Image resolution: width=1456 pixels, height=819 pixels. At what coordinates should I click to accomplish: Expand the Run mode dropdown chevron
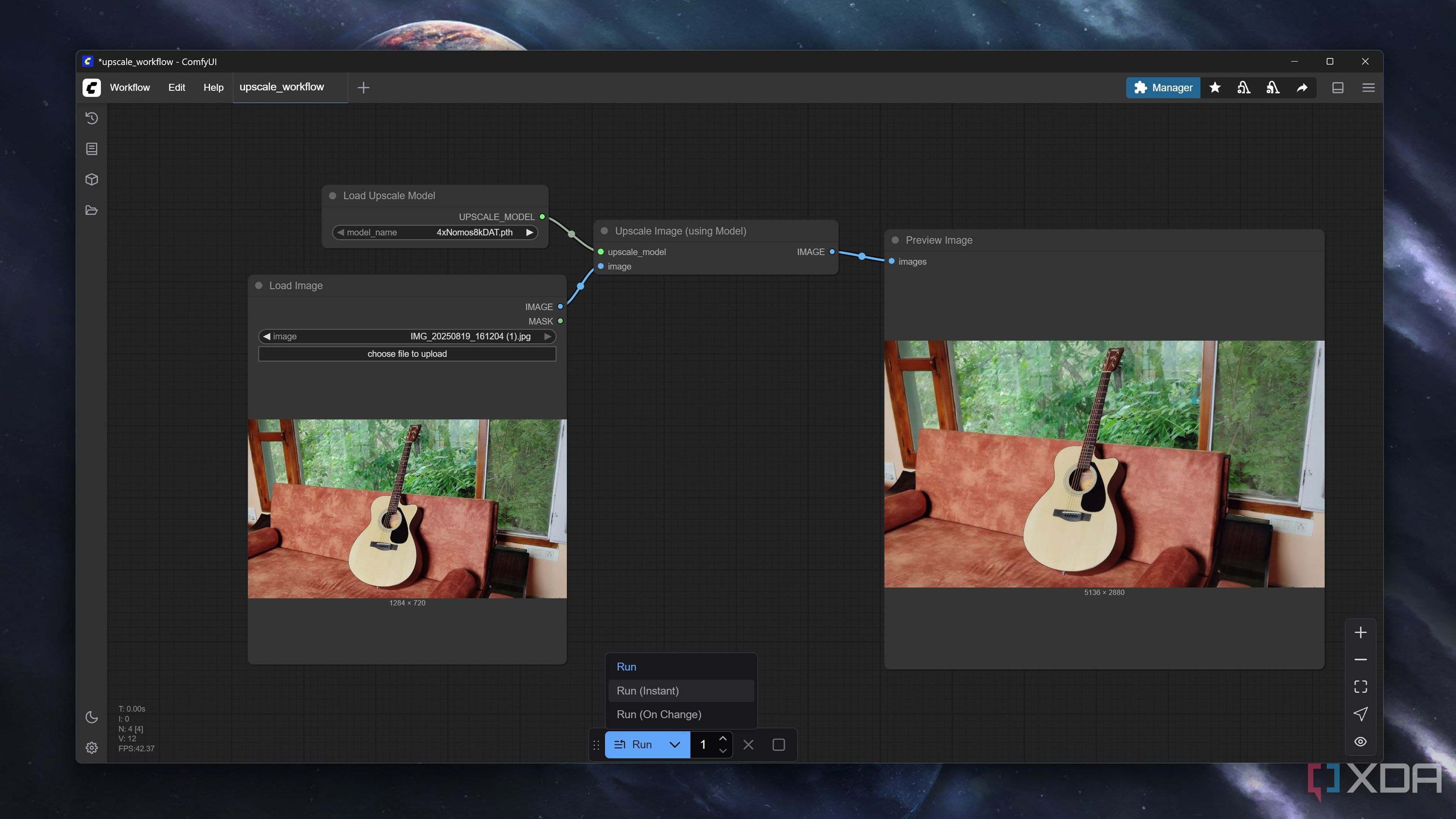[674, 745]
